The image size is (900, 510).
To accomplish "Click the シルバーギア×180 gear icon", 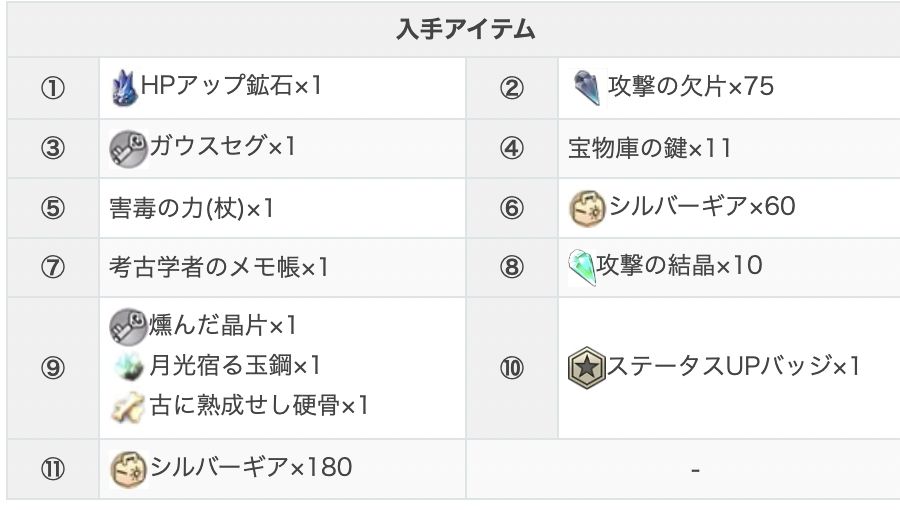I will pos(127,467).
